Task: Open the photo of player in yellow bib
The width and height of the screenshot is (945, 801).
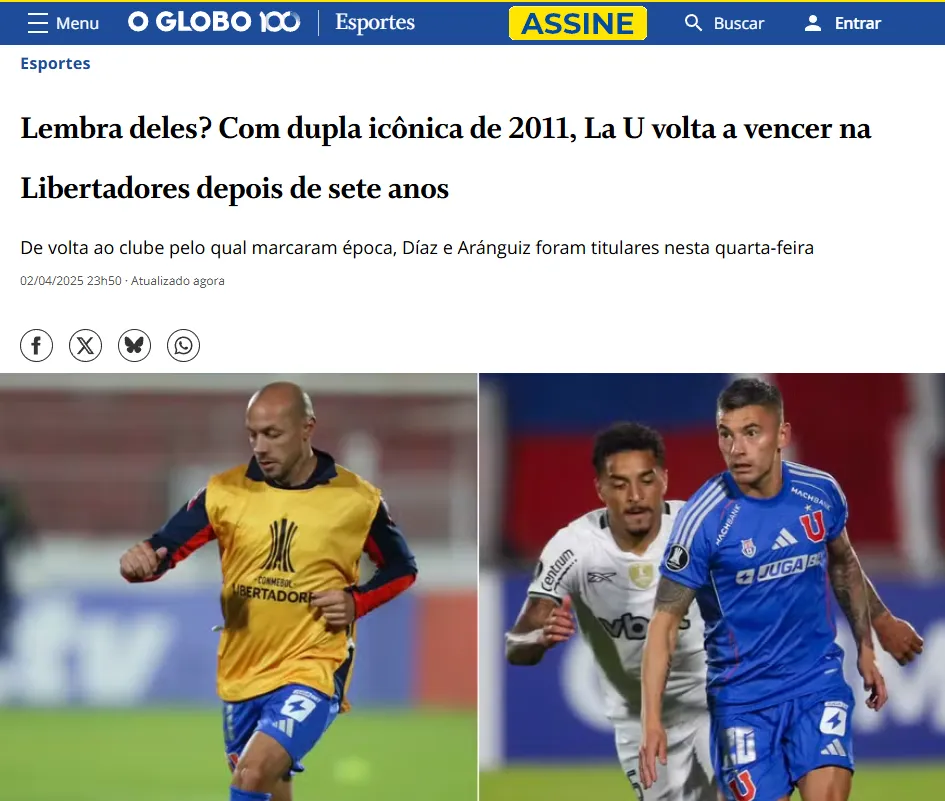Action: [x=239, y=587]
